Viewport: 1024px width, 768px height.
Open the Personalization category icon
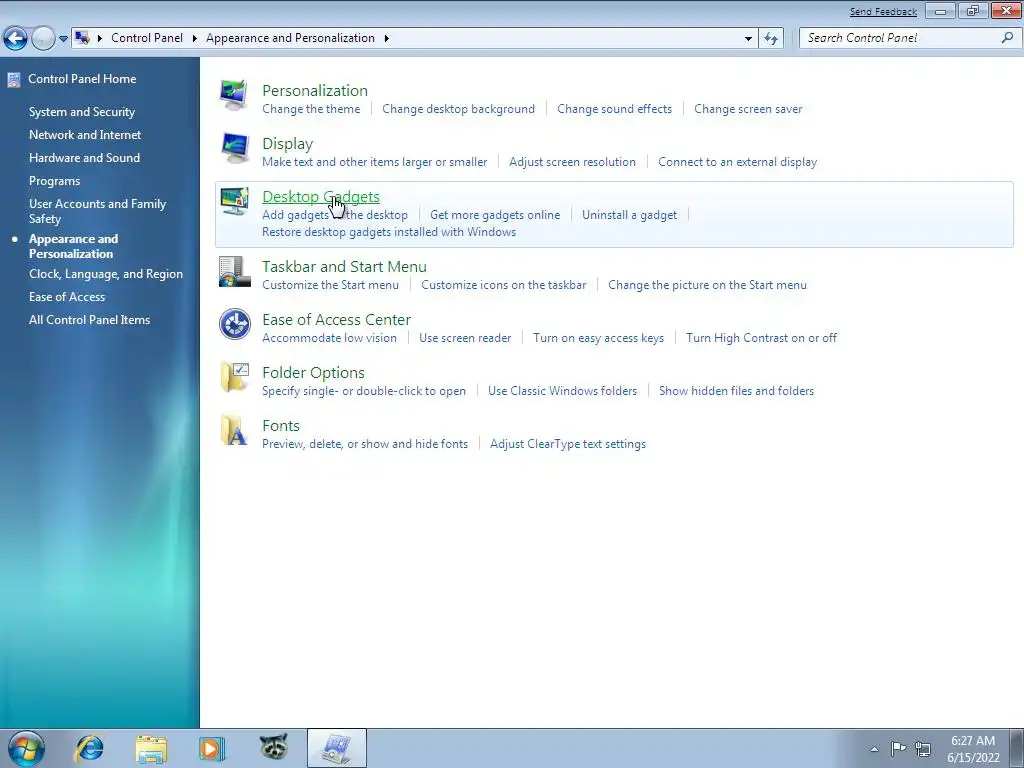234,95
